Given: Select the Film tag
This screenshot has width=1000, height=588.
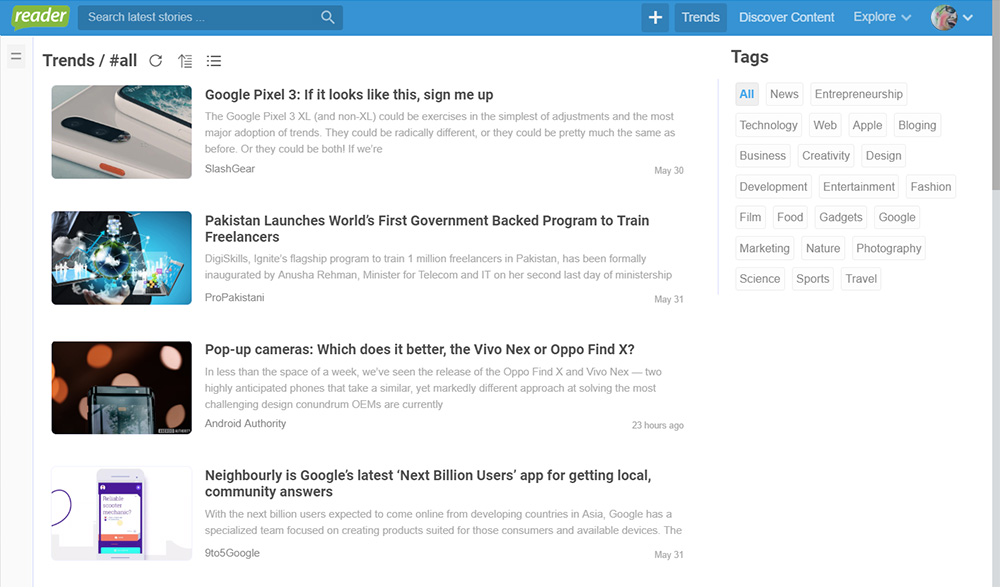Looking at the screenshot, I should coord(750,217).
